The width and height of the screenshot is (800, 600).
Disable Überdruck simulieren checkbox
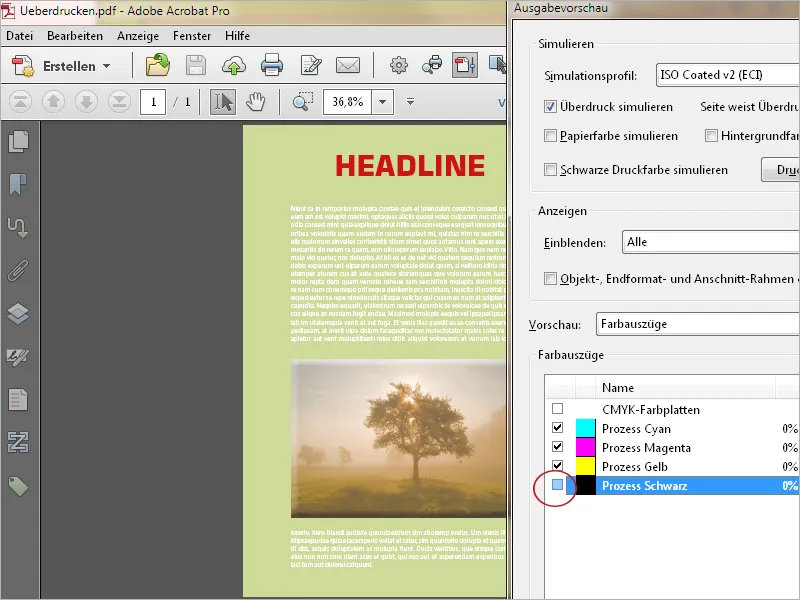(550, 106)
